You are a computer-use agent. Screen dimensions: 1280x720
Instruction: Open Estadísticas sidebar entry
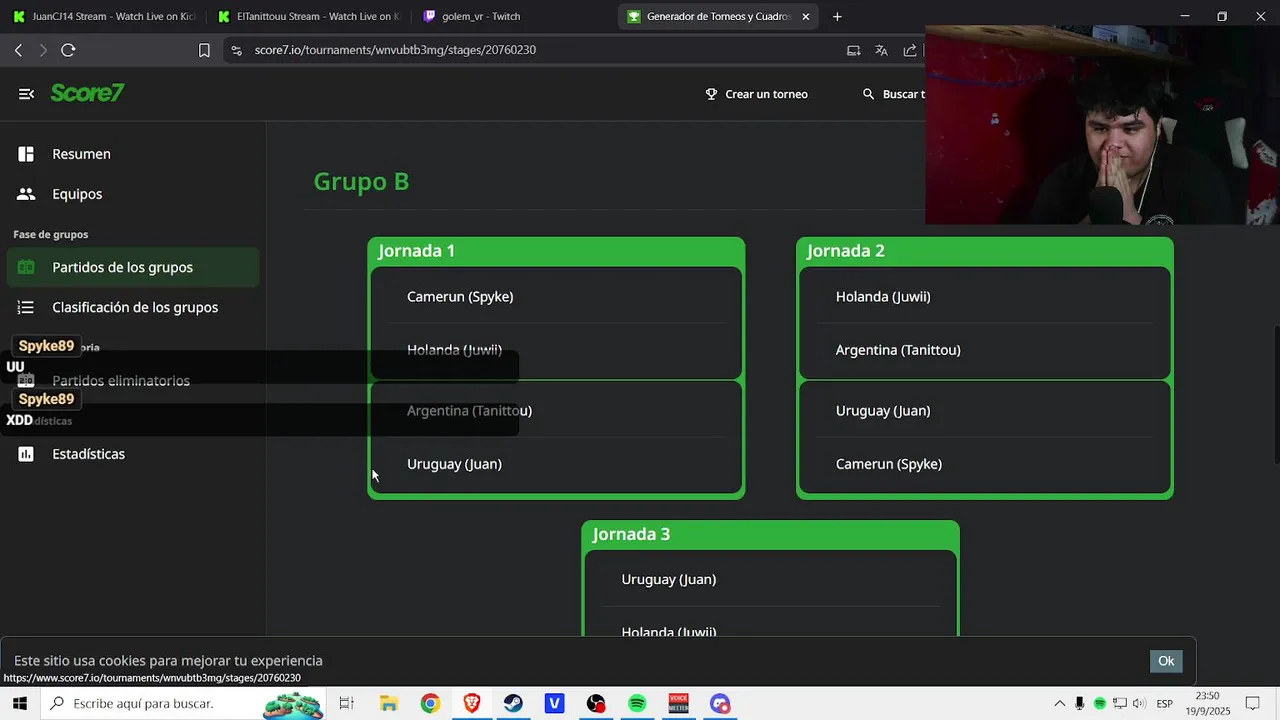[x=88, y=454]
